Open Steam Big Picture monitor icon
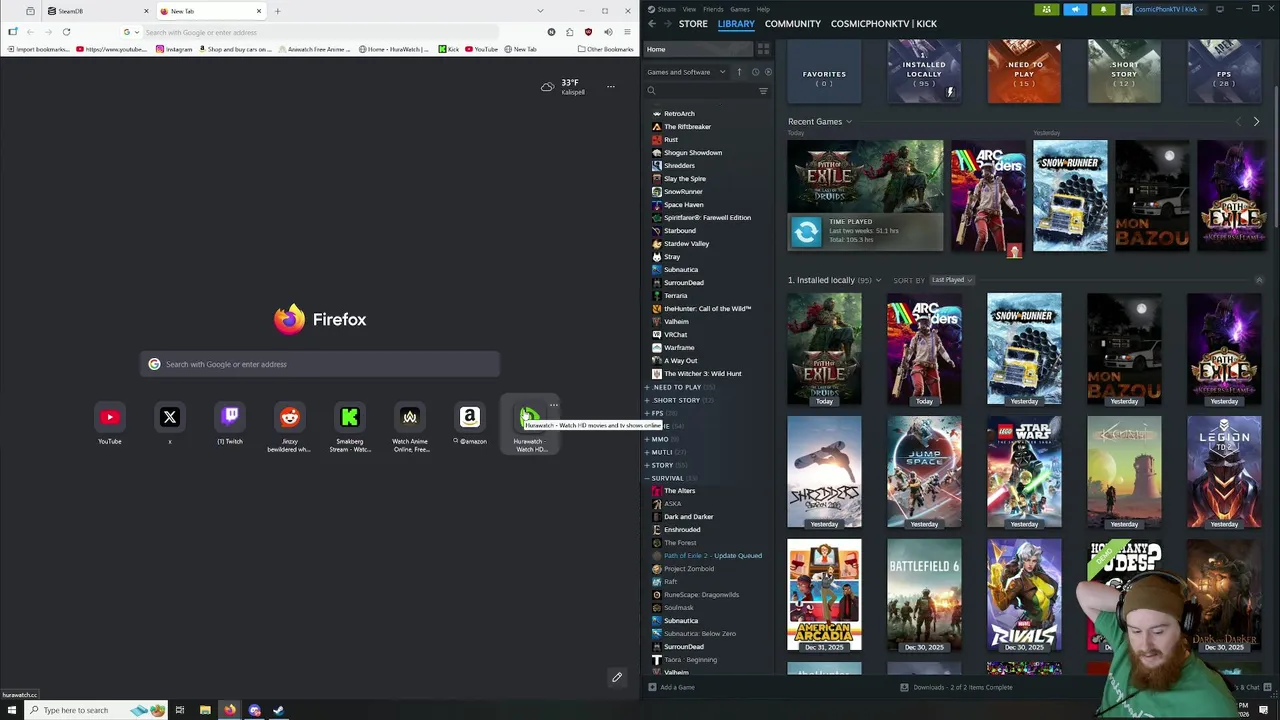 pyautogui.click(x=1220, y=9)
